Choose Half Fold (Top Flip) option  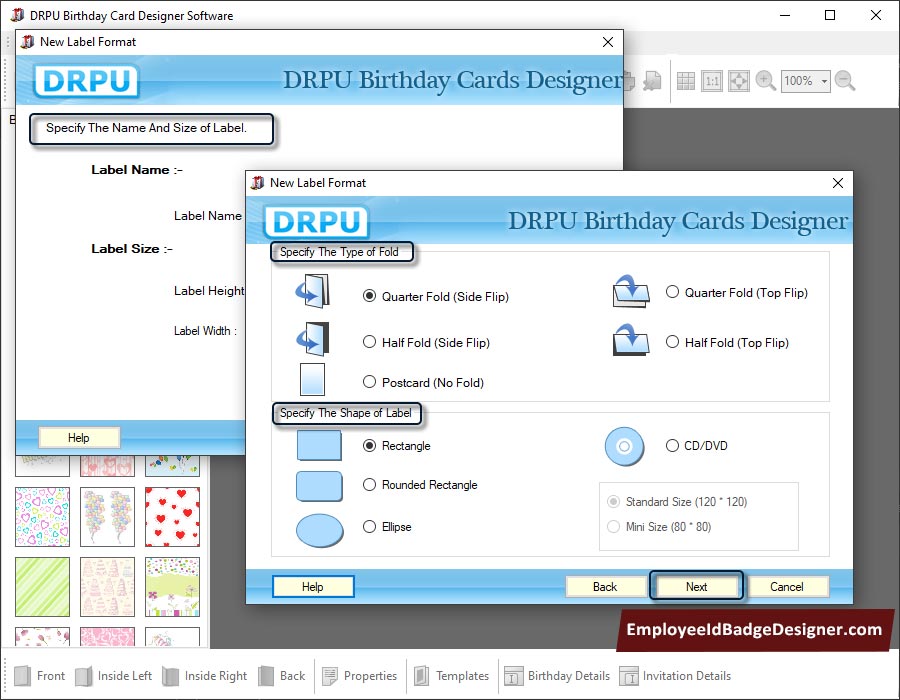coord(672,342)
